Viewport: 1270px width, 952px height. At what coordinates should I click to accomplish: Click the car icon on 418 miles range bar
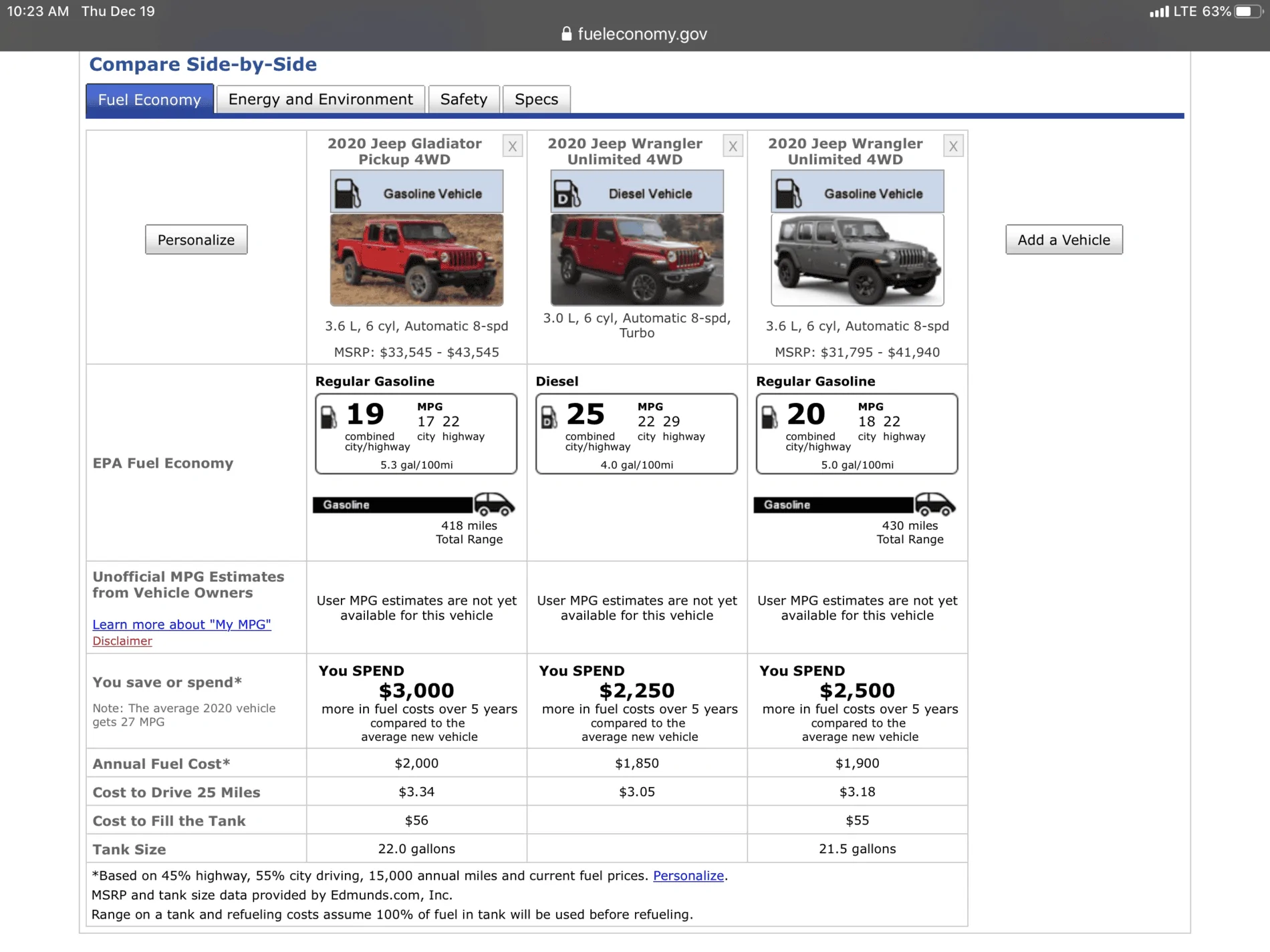click(494, 504)
